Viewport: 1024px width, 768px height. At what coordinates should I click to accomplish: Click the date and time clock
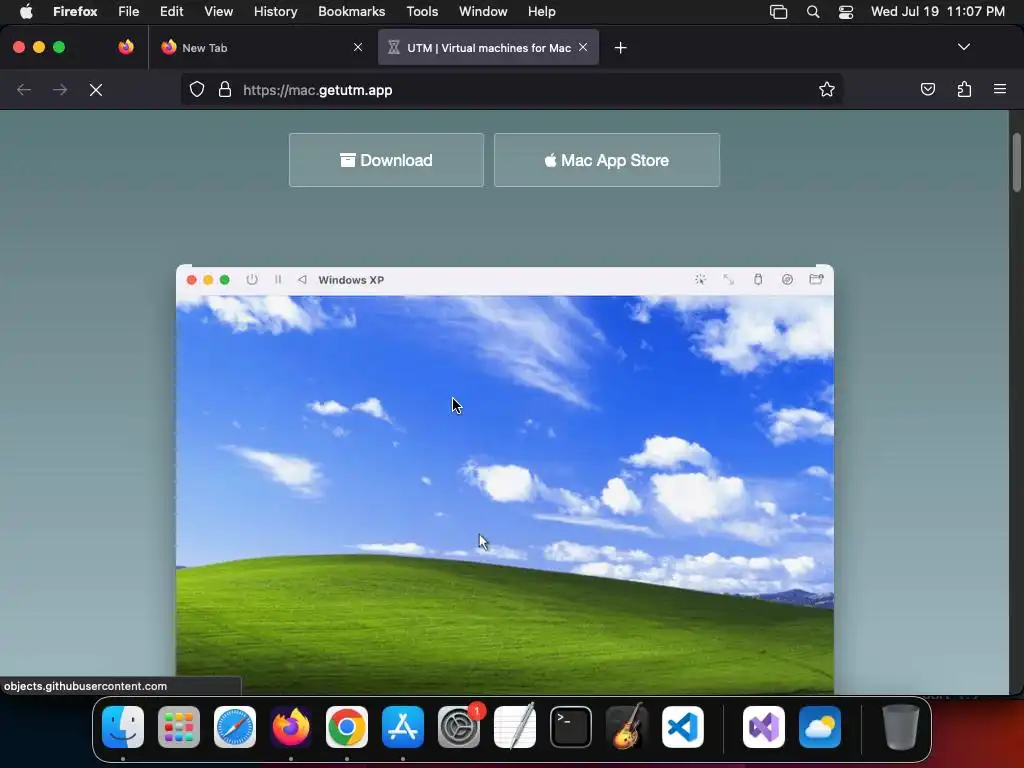click(938, 12)
